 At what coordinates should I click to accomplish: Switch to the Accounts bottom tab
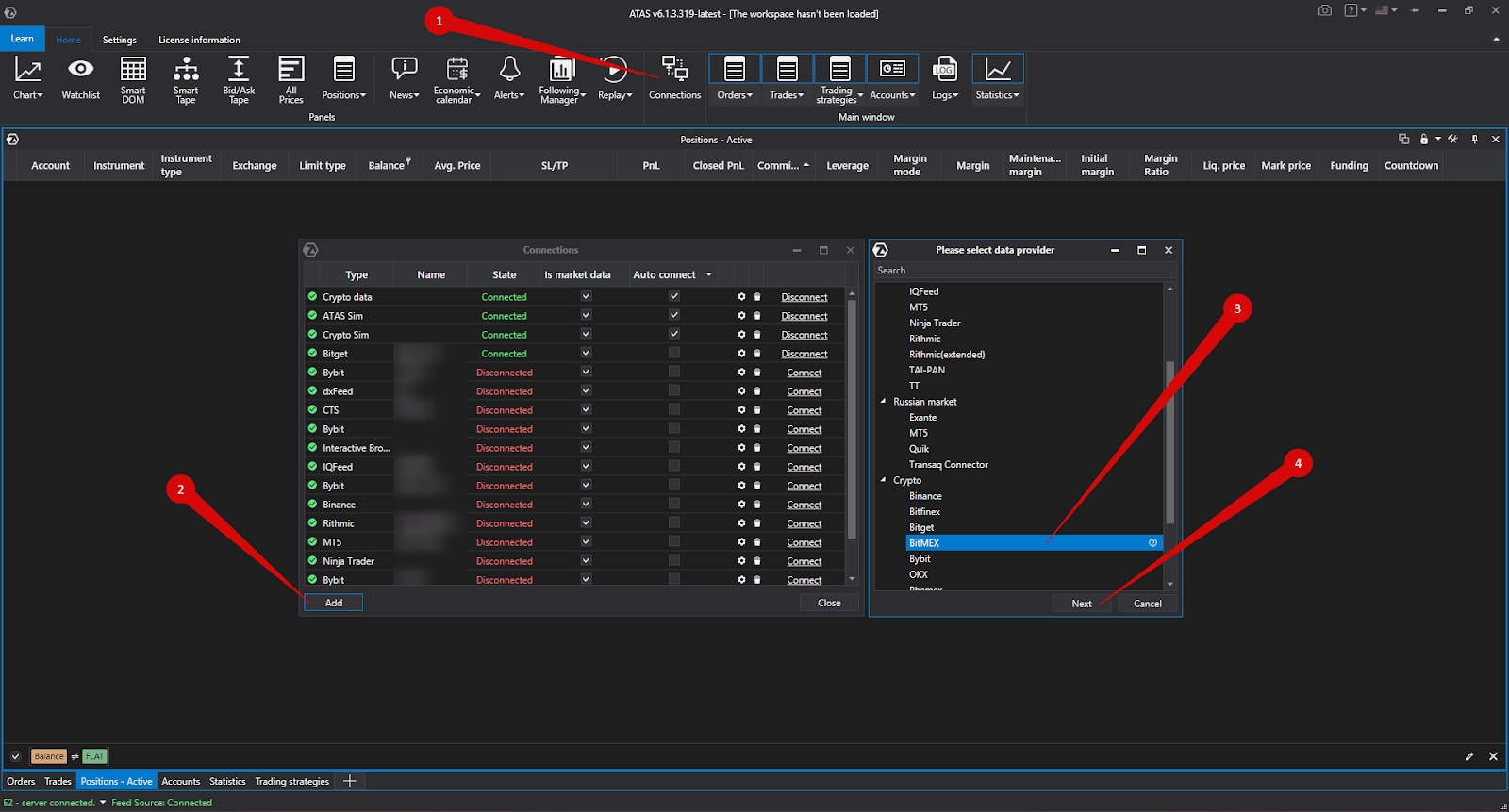180,781
